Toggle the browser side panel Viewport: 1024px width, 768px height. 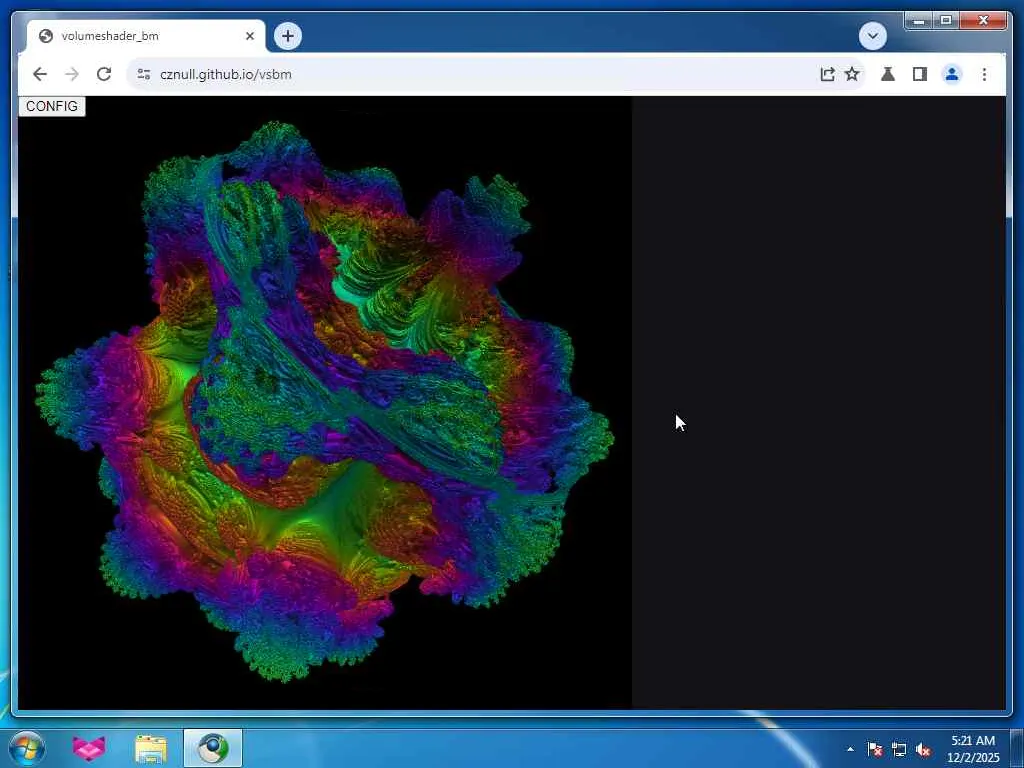[920, 74]
